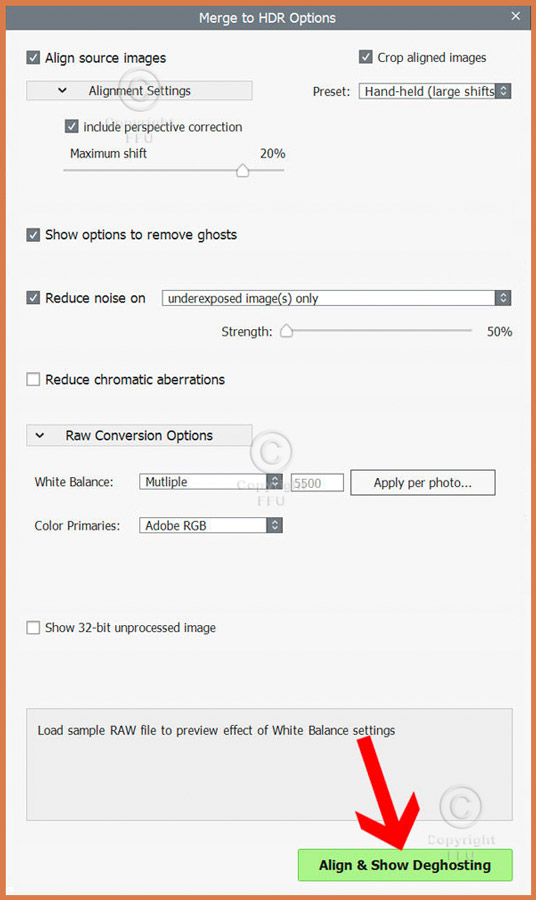
Task: Disable include perspective correction
Action: tap(72, 126)
